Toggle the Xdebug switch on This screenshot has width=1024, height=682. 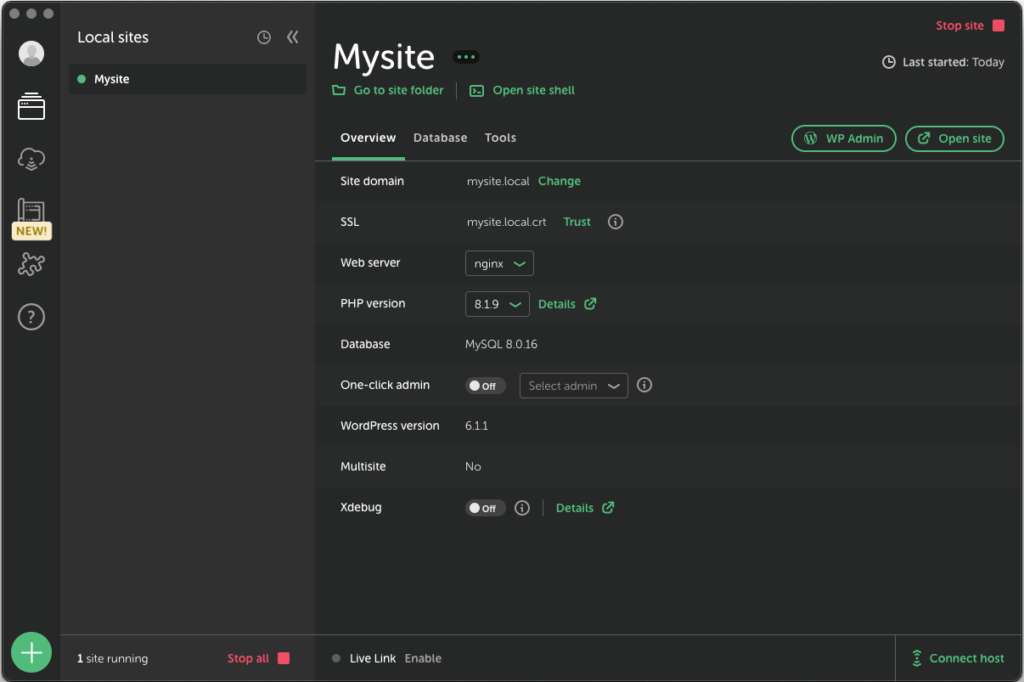[485, 508]
